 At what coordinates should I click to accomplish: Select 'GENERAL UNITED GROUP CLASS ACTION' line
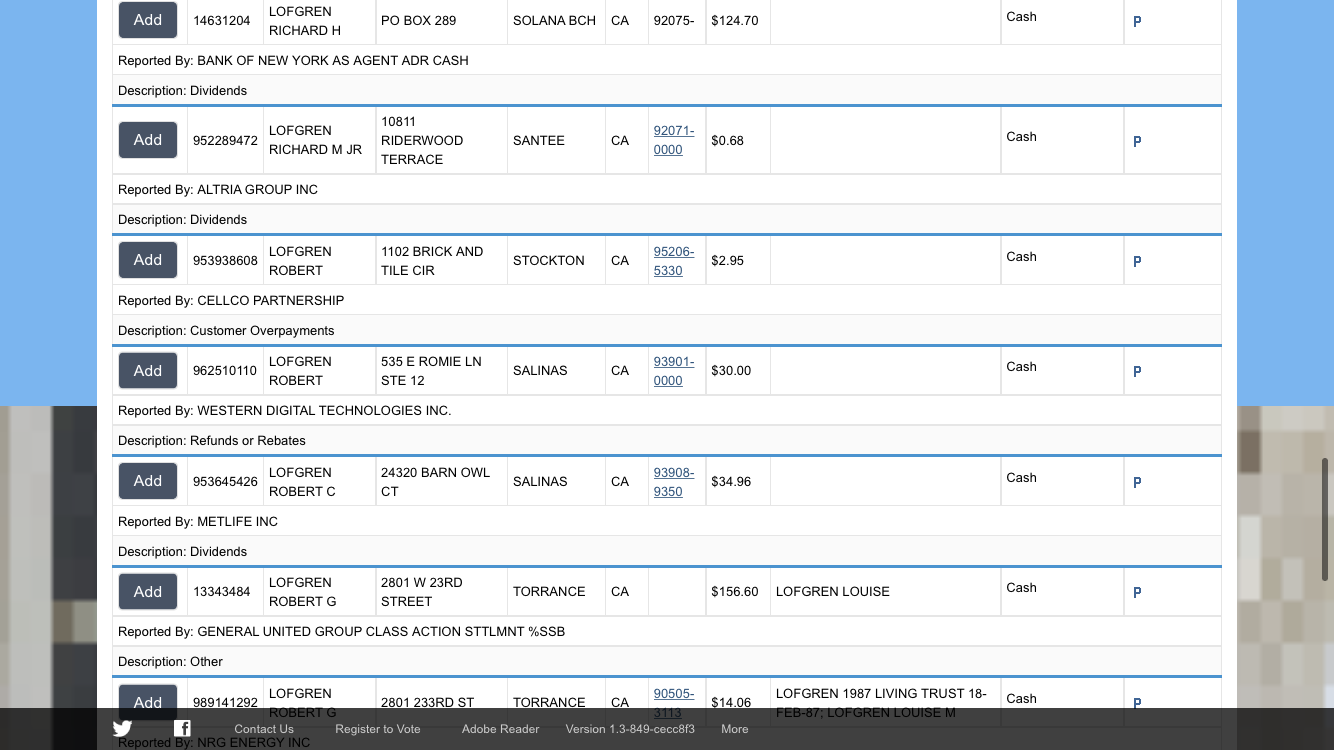[667, 631]
